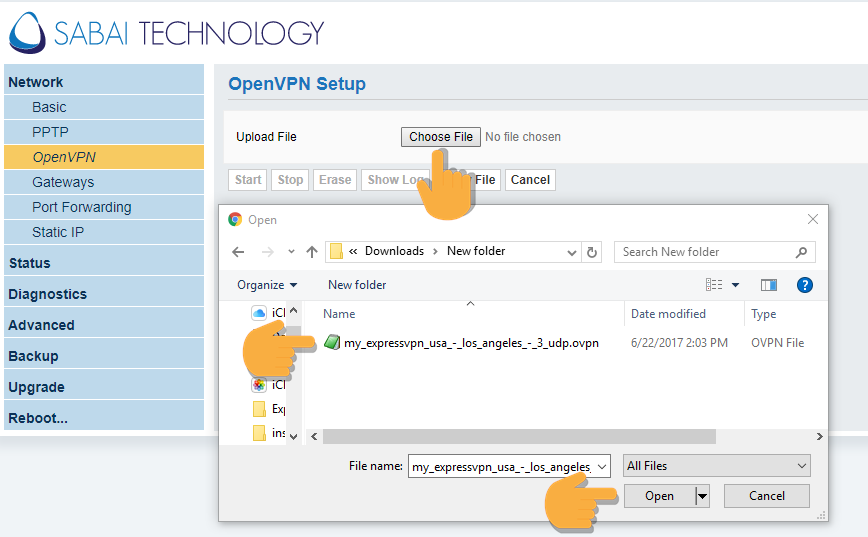
Task: Sort by the Date modified column header
Action: pyautogui.click(x=668, y=314)
